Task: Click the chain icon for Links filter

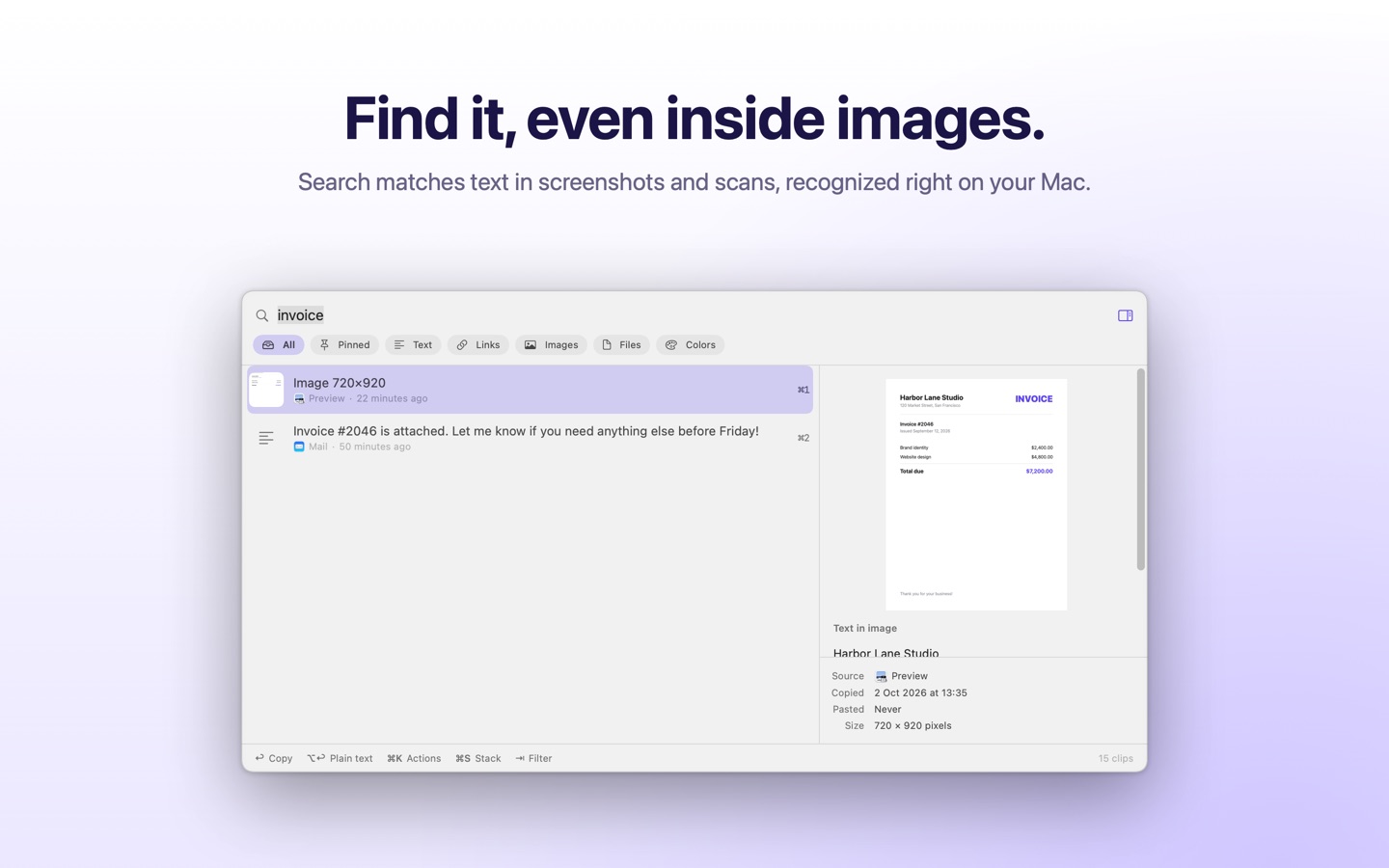Action: coord(462,344)
